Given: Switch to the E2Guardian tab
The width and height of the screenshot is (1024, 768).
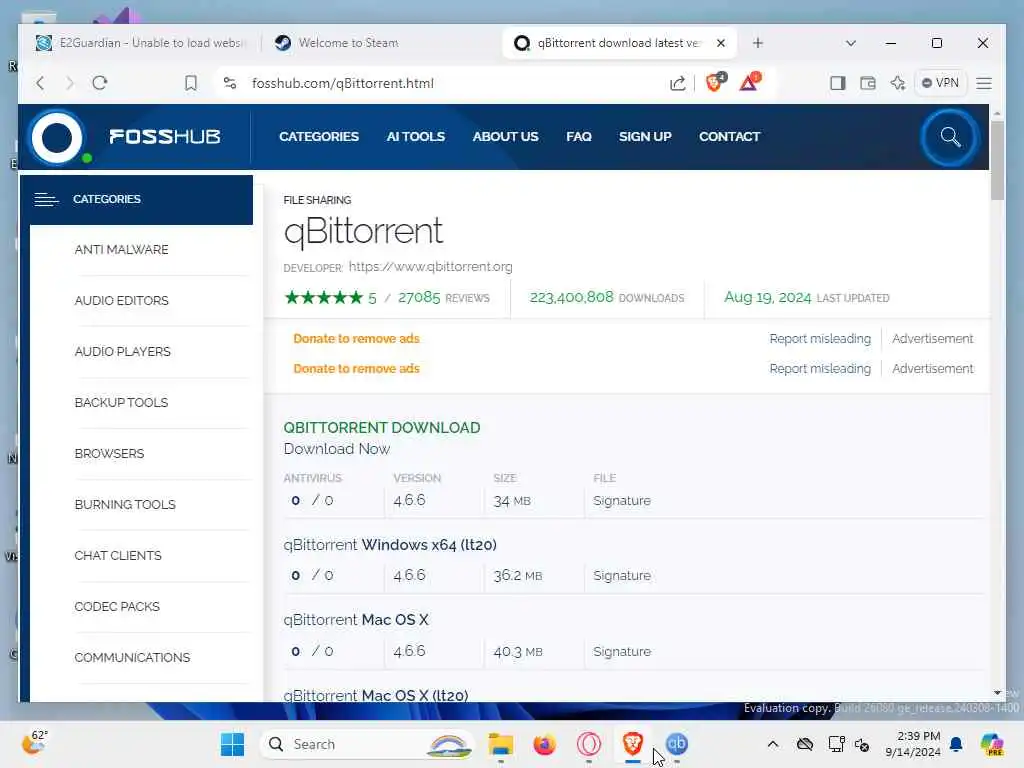Looking at the screenshot, I should [x=141, y=43].
